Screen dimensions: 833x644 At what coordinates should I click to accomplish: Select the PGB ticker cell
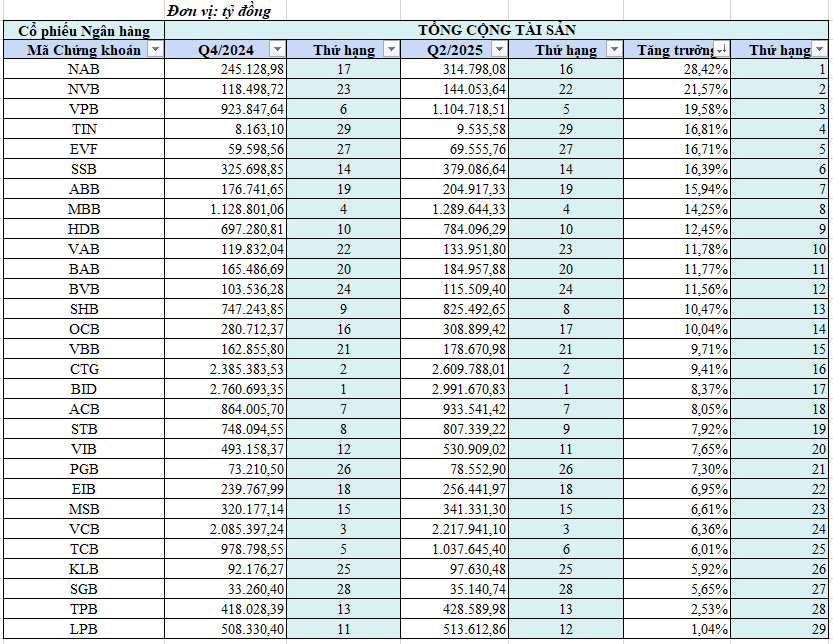tap(84, 469)
